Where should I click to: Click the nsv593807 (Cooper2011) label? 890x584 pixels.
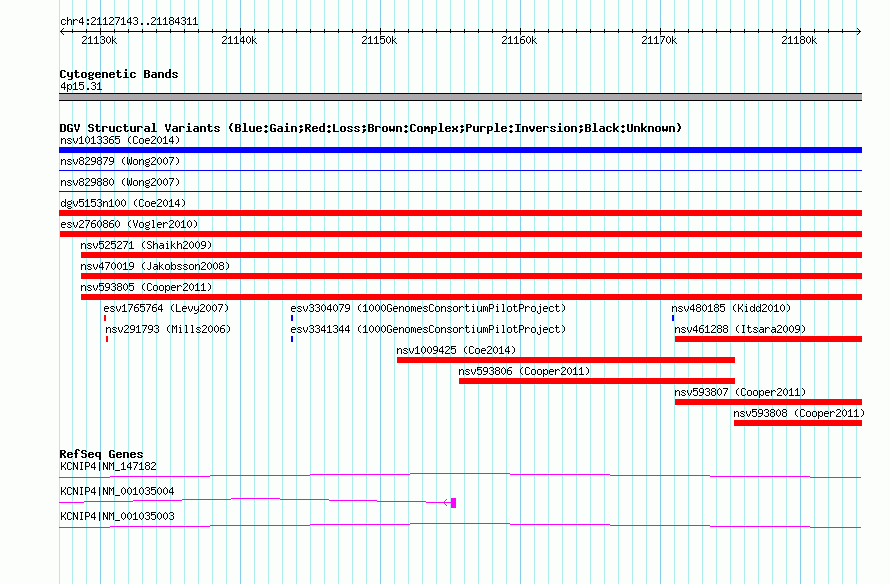coord(740,392)
